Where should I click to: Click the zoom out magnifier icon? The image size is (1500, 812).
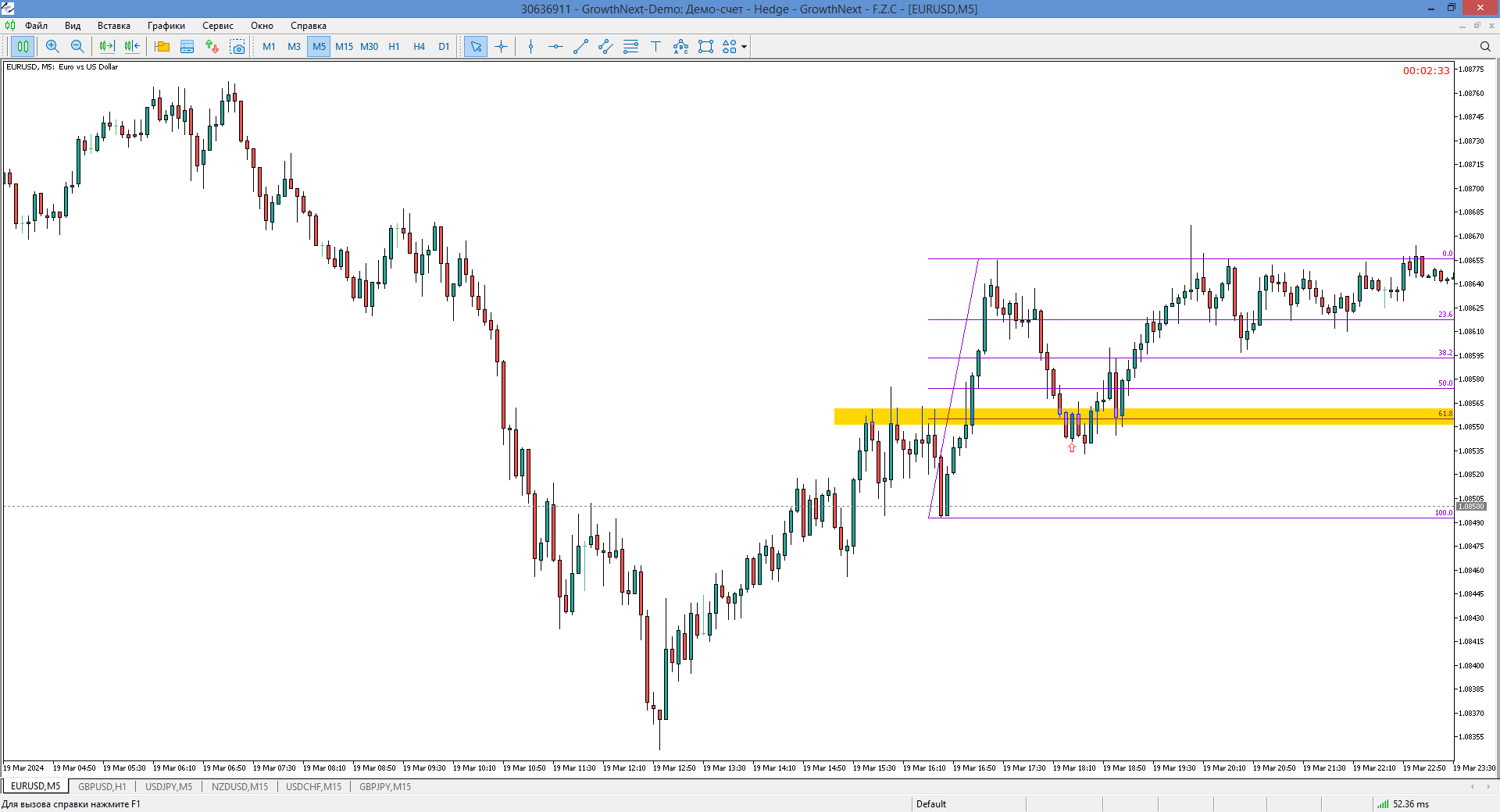77,47
